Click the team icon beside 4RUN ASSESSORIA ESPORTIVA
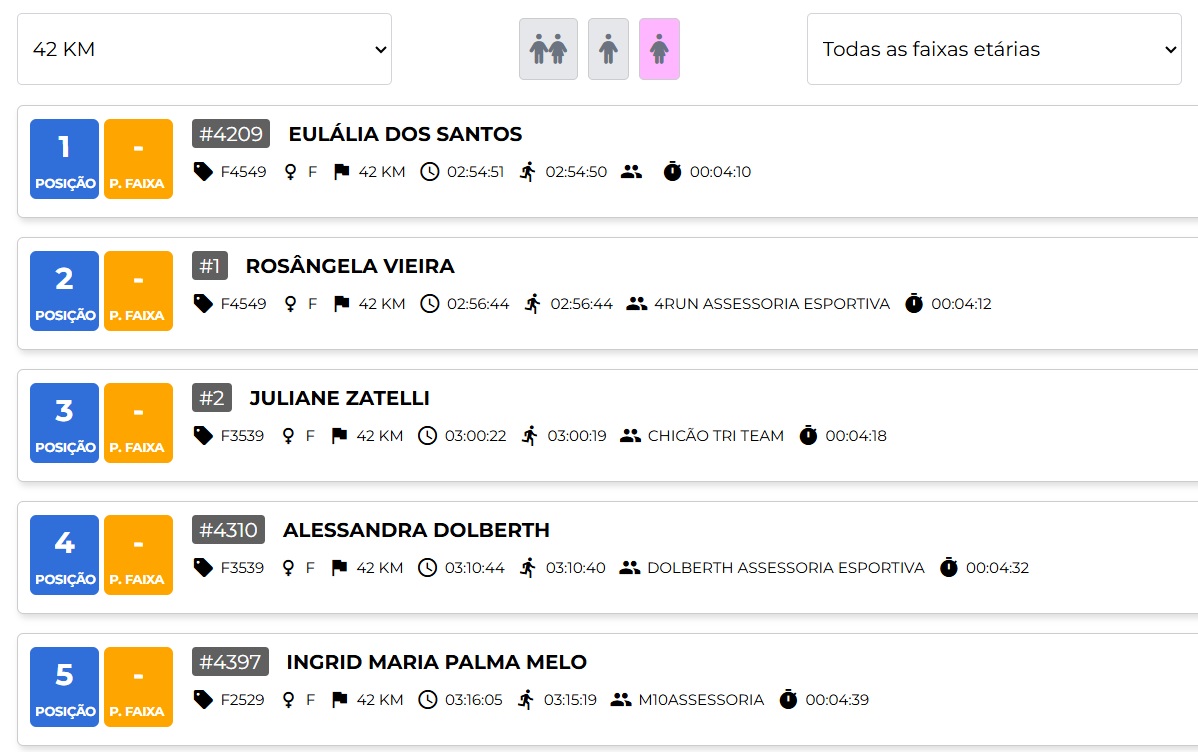The image size is (1198, 752). click(x=636, y=304)
